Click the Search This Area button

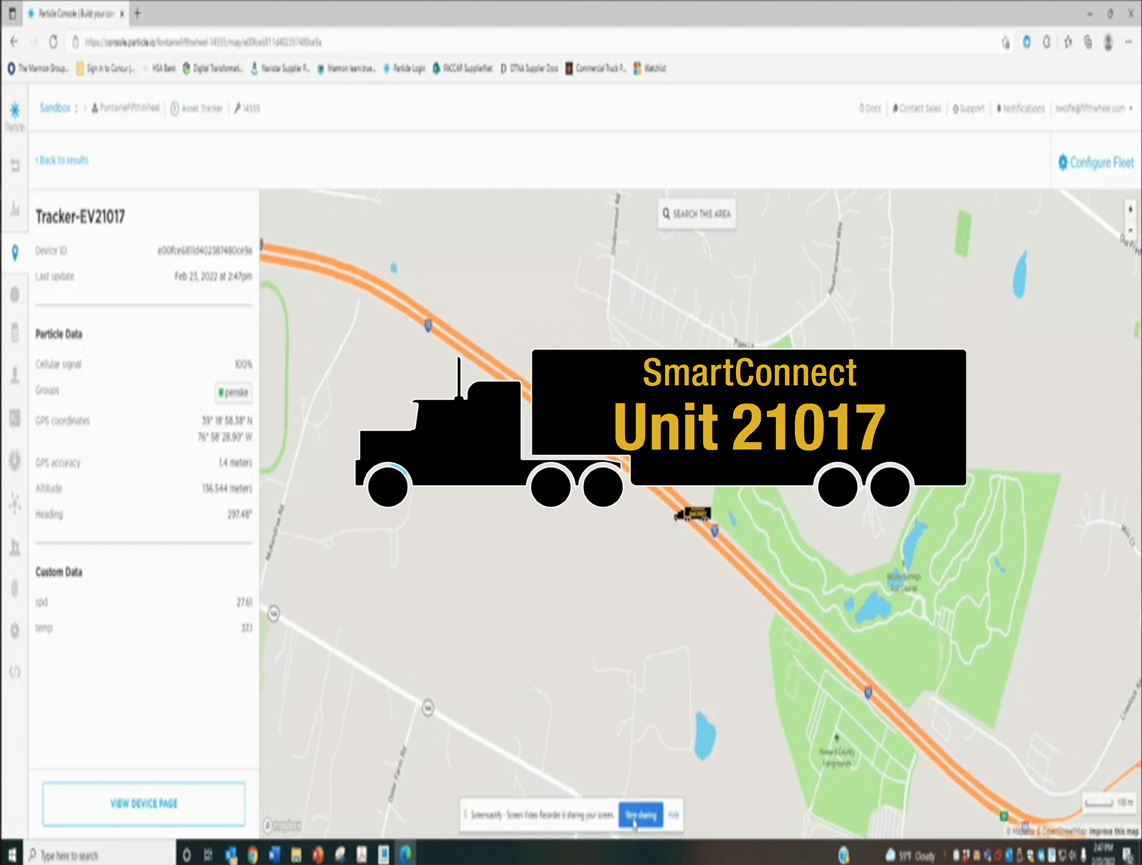697,214
